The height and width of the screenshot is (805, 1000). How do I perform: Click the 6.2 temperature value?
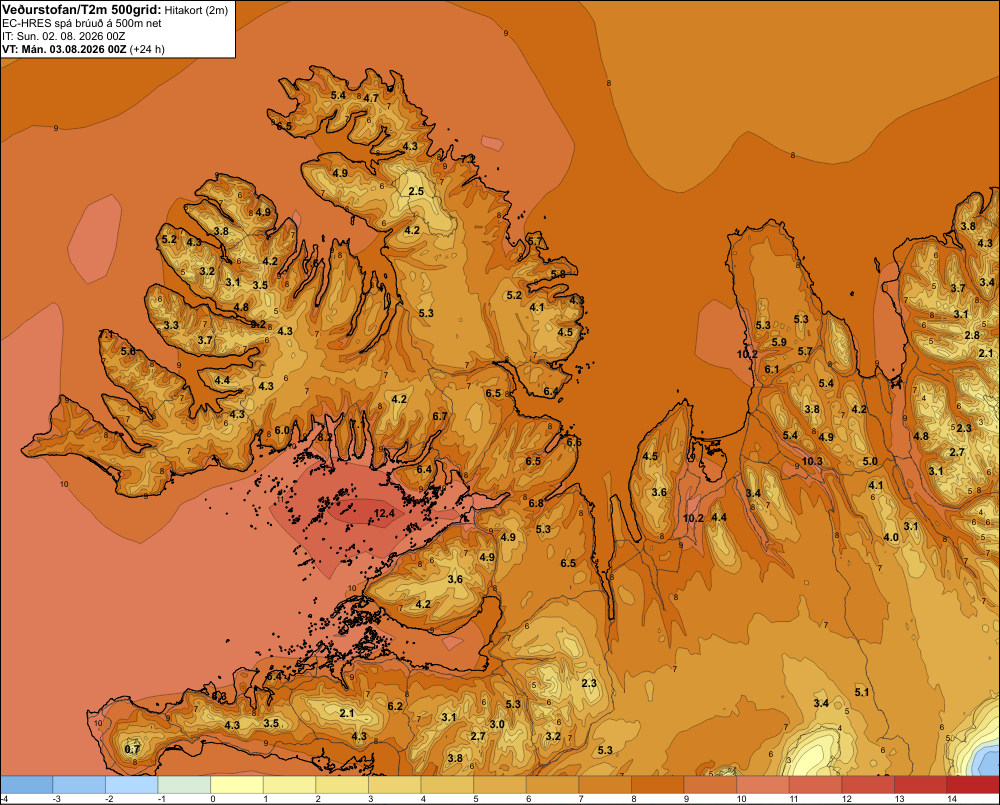(395, 706)
